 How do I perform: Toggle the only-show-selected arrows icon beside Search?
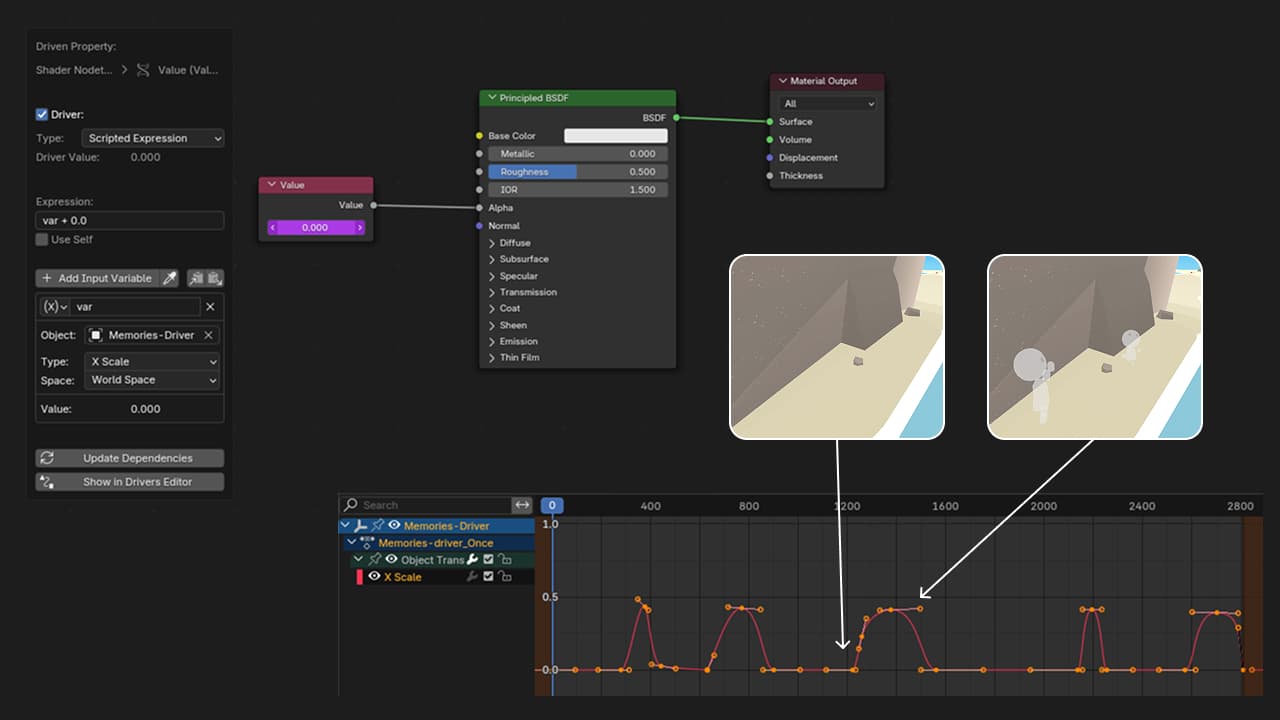point(522,505)
